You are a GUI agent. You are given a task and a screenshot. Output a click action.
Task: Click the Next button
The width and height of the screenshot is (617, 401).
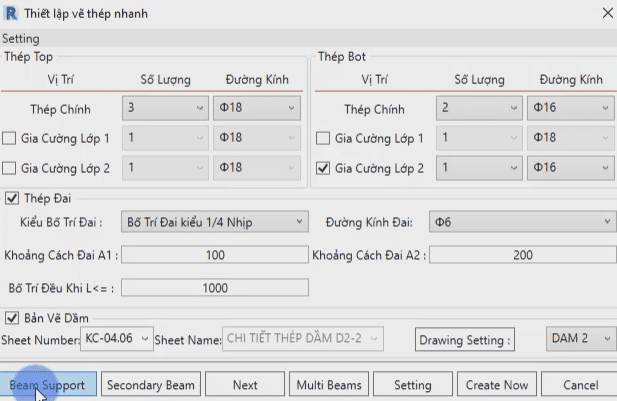245,384
